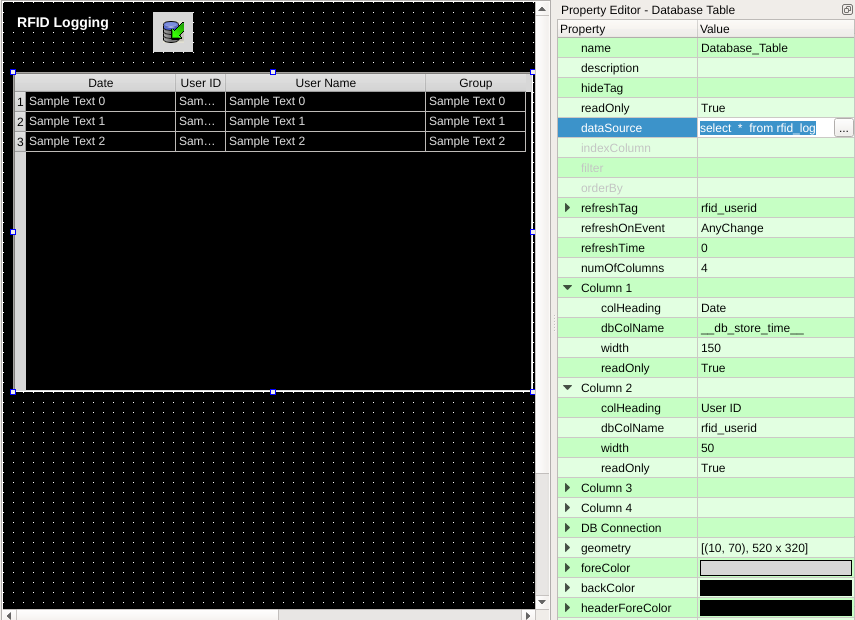Open the dataSource ellipsis browse button
Viewport: 855px width, 620px height.
[843, 128]
